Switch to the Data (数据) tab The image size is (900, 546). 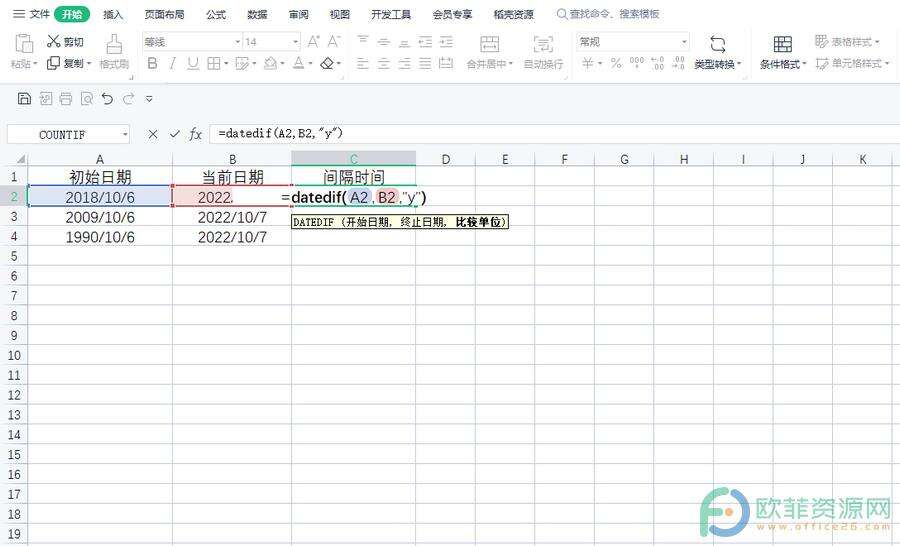tap(257, 14)
